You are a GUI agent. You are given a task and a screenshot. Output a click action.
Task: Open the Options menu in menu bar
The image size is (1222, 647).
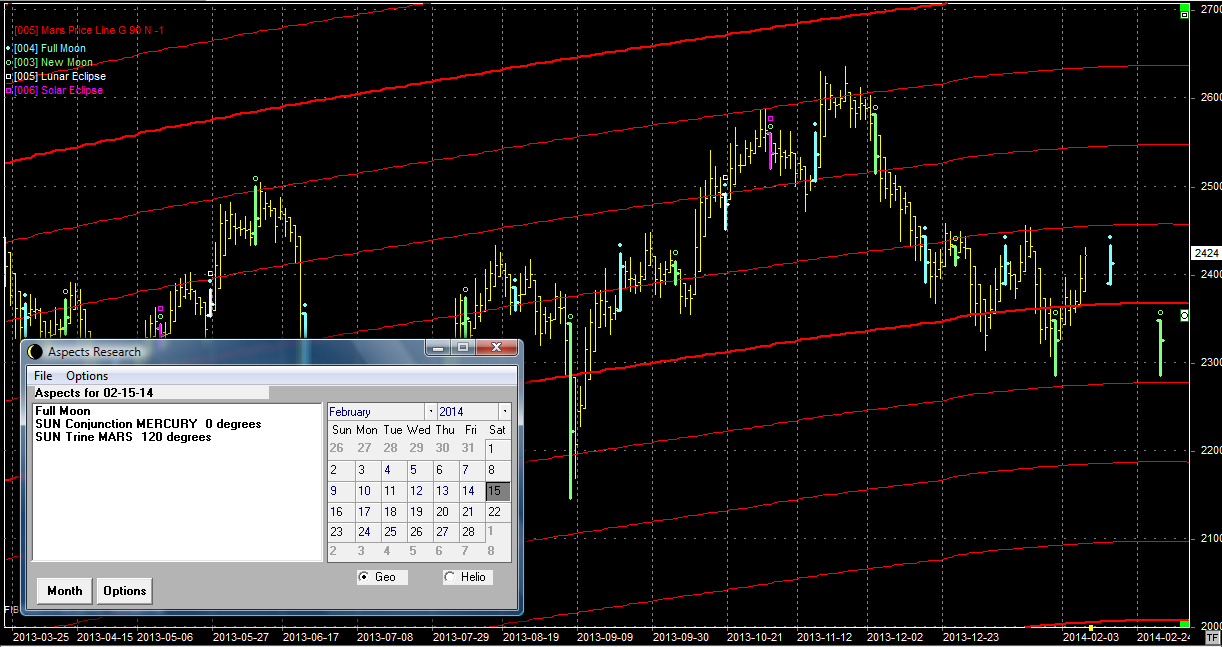[87, 376]
